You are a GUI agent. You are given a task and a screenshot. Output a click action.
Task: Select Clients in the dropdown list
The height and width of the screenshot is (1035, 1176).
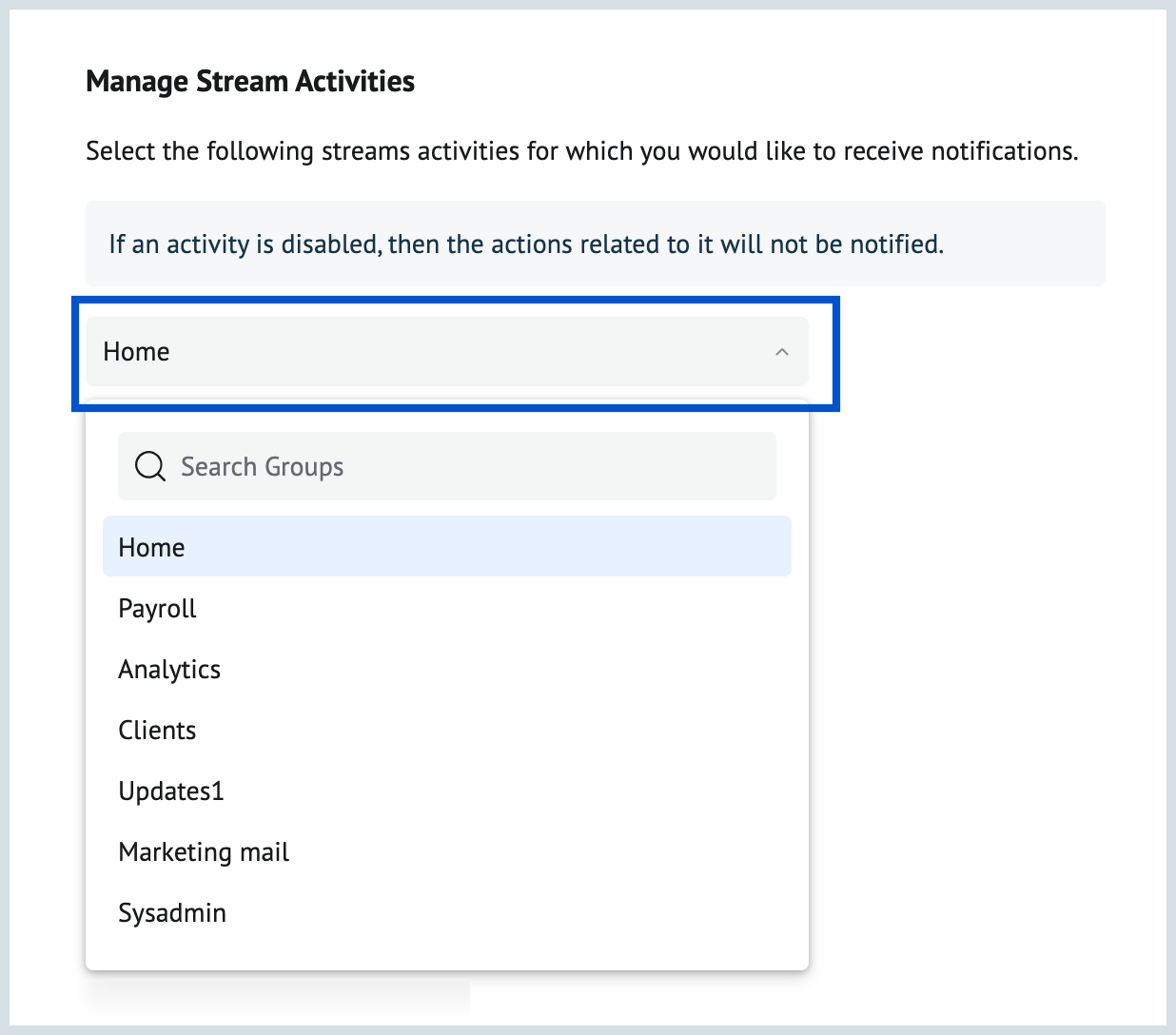[158, 731]
